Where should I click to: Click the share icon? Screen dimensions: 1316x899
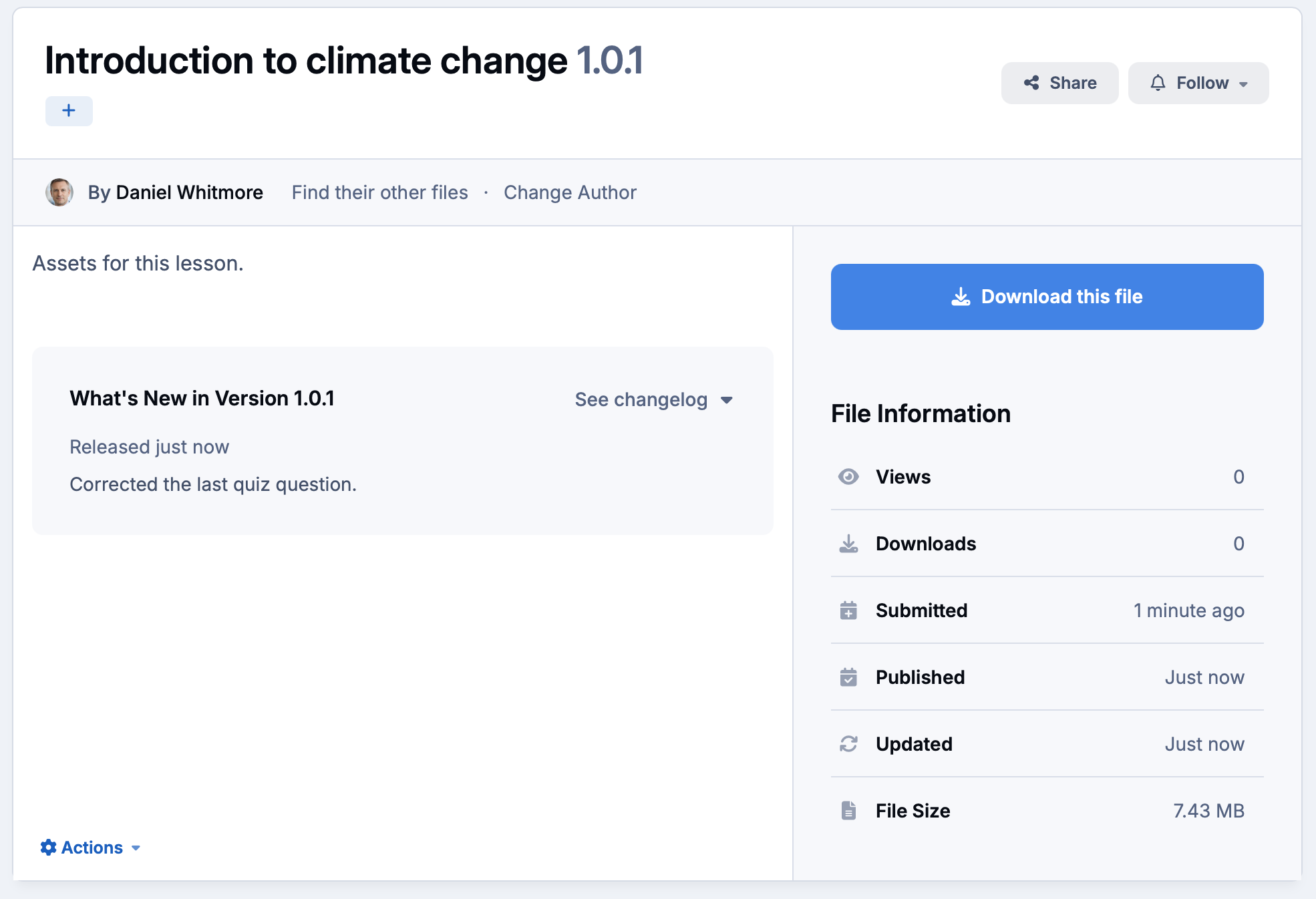[1031, 83]
